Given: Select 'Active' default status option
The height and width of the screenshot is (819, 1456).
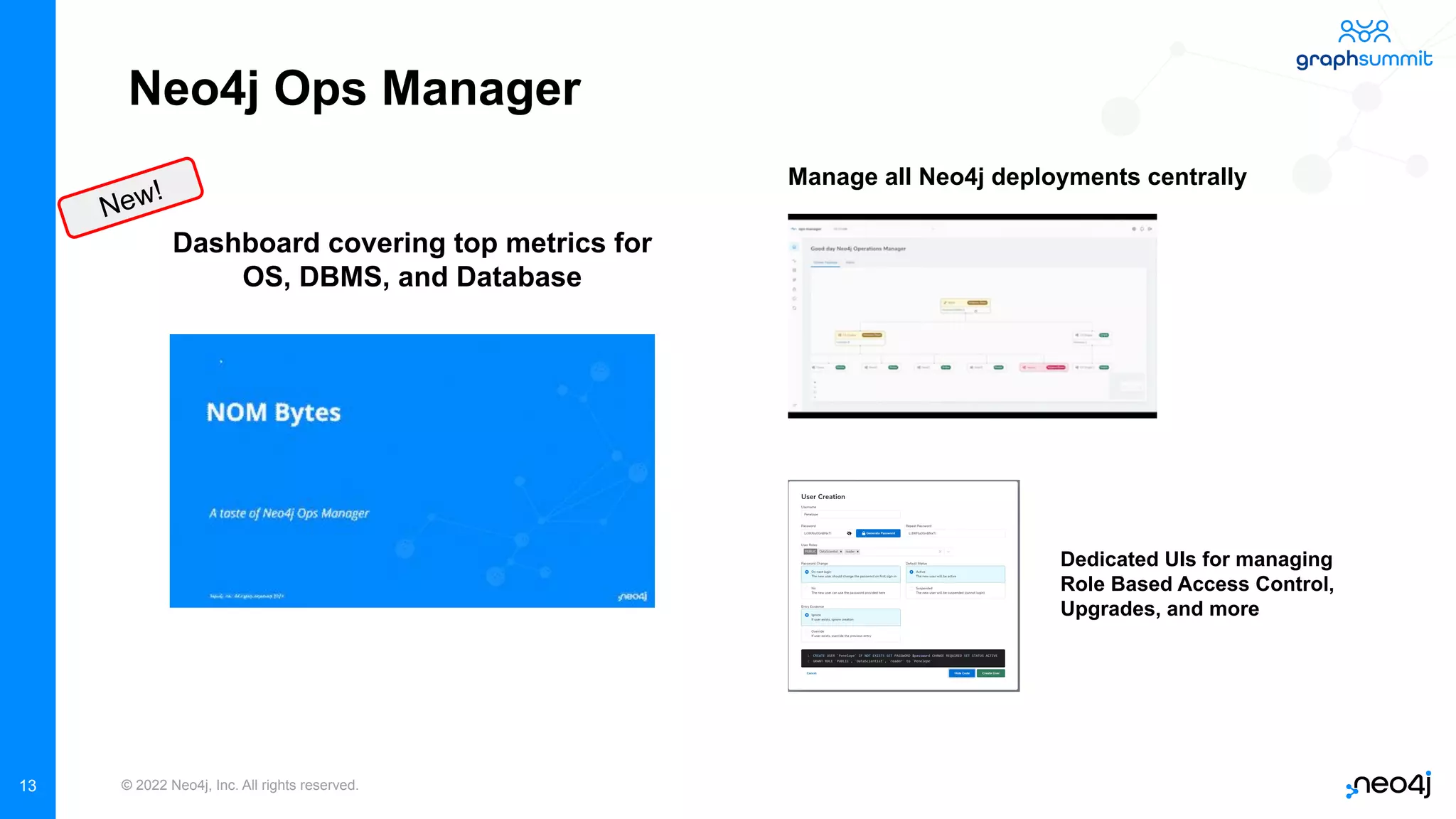Looking at the screenshot, I should pos(955,574).
